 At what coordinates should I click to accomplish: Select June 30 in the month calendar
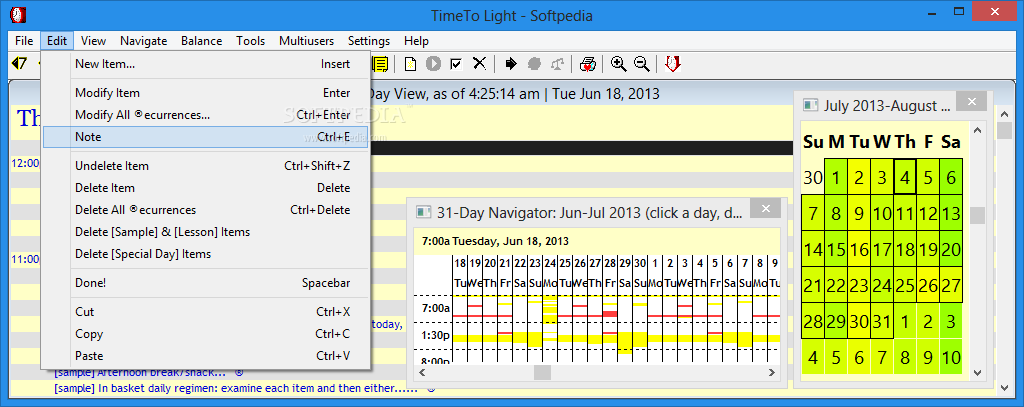tap(813, 176)
